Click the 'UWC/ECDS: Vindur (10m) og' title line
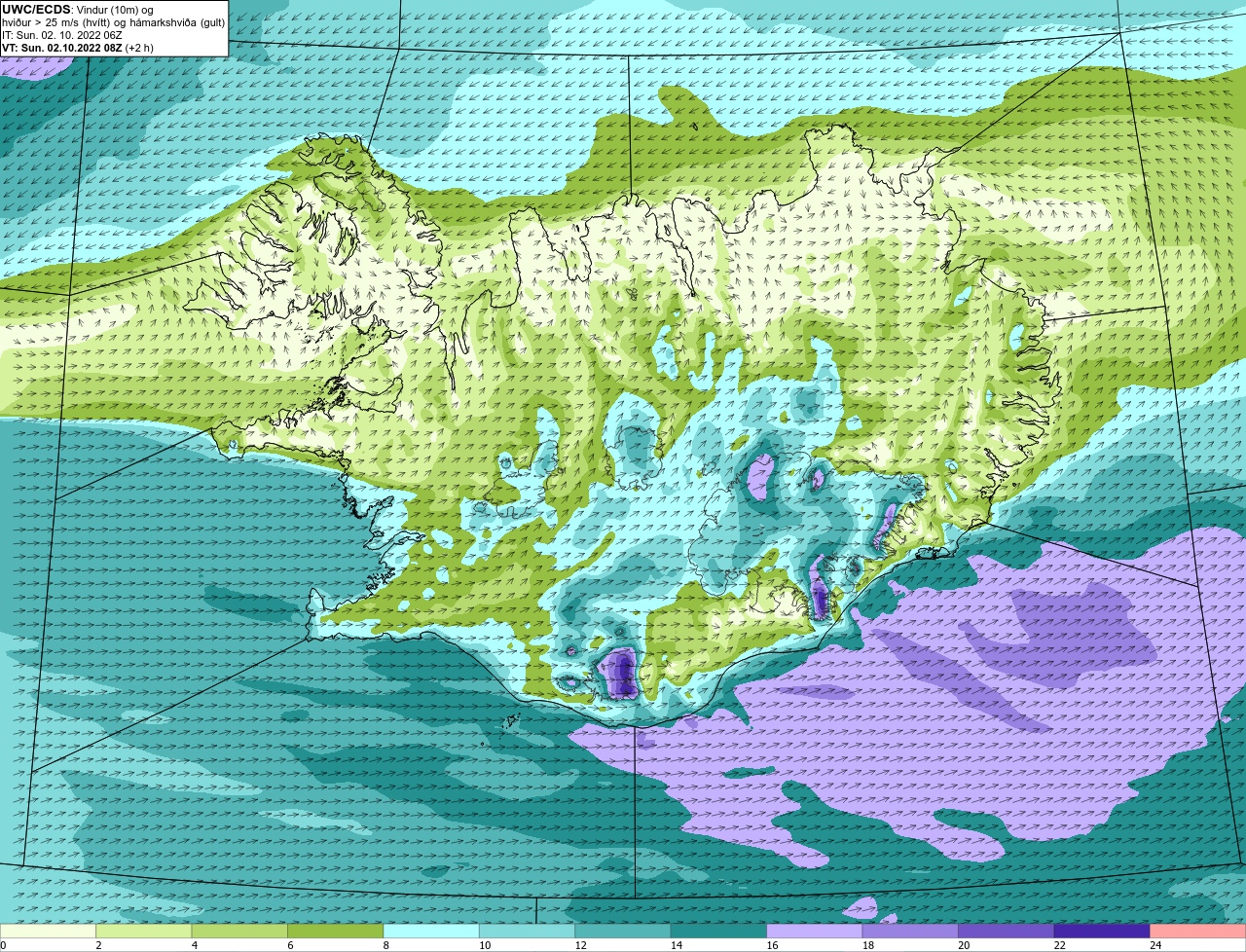Image resolution: width=1246 pixels, height=952 pixels. pyautogui.click(x=78, y=10)
